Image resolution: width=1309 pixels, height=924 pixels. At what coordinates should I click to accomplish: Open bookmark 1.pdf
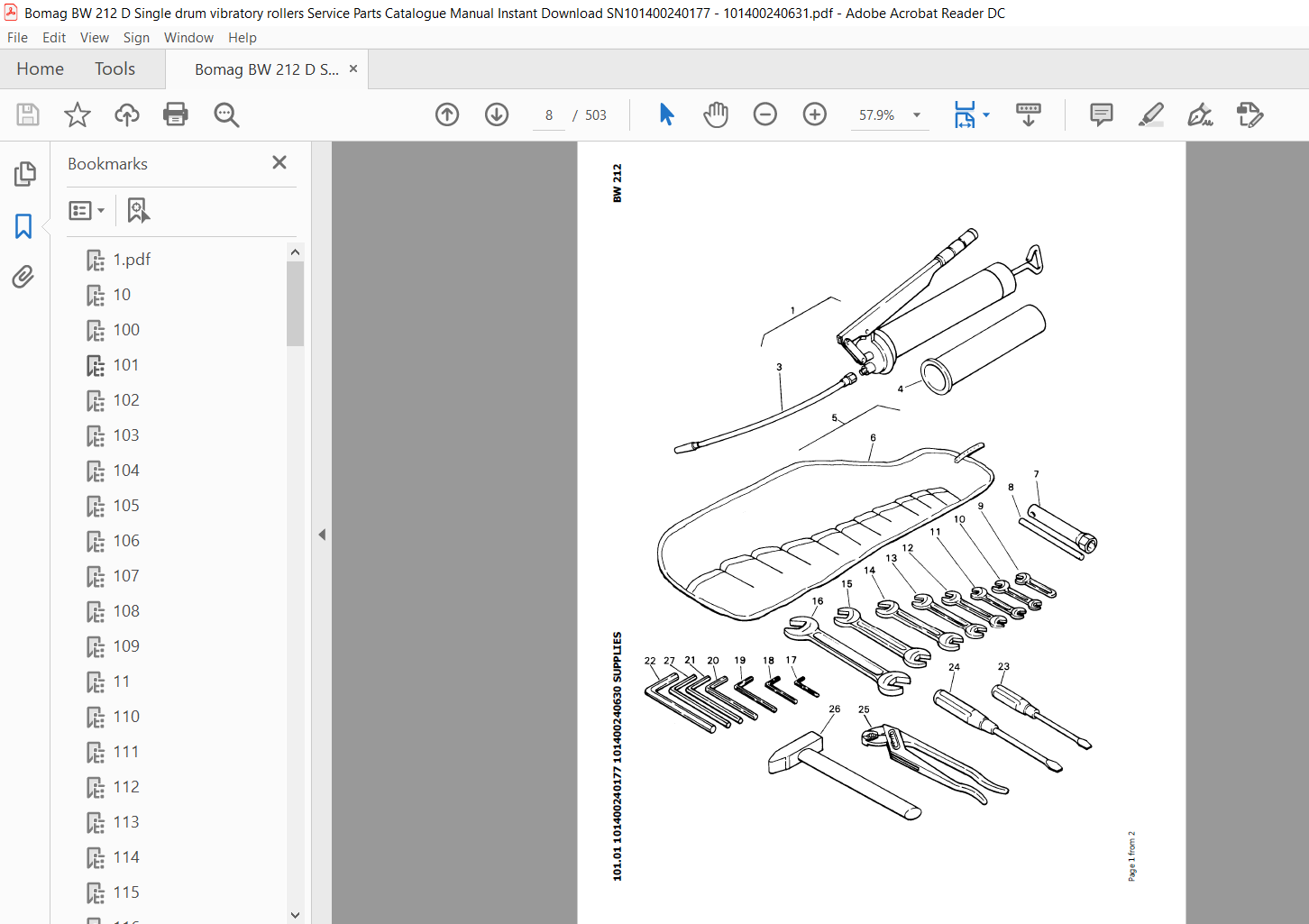pos(132,260)
